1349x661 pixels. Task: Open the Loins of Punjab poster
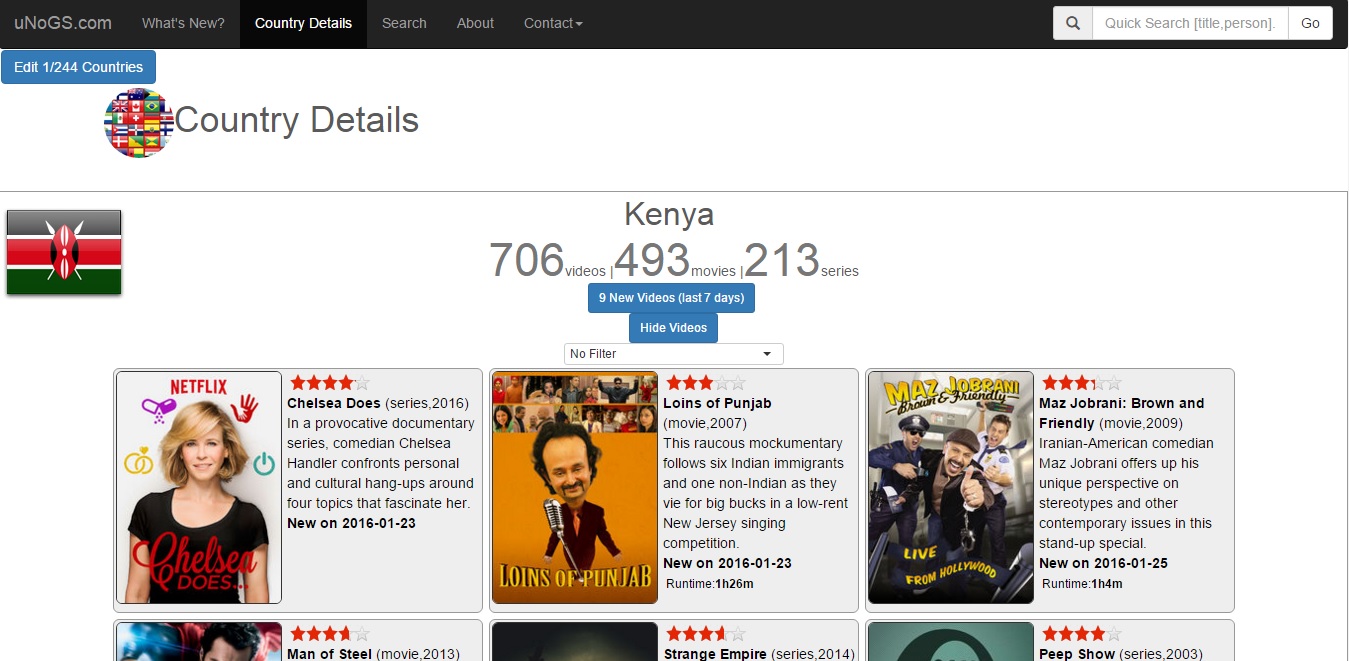(575, 488)
